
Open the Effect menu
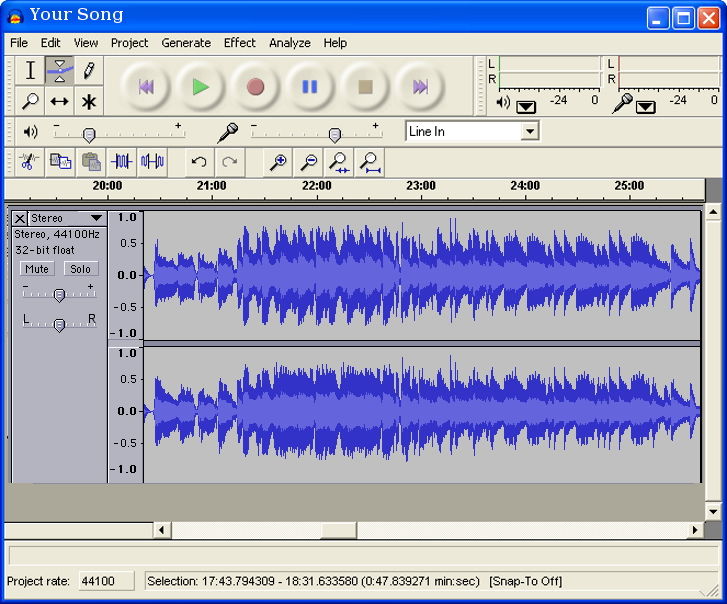[x=240, y=43]
